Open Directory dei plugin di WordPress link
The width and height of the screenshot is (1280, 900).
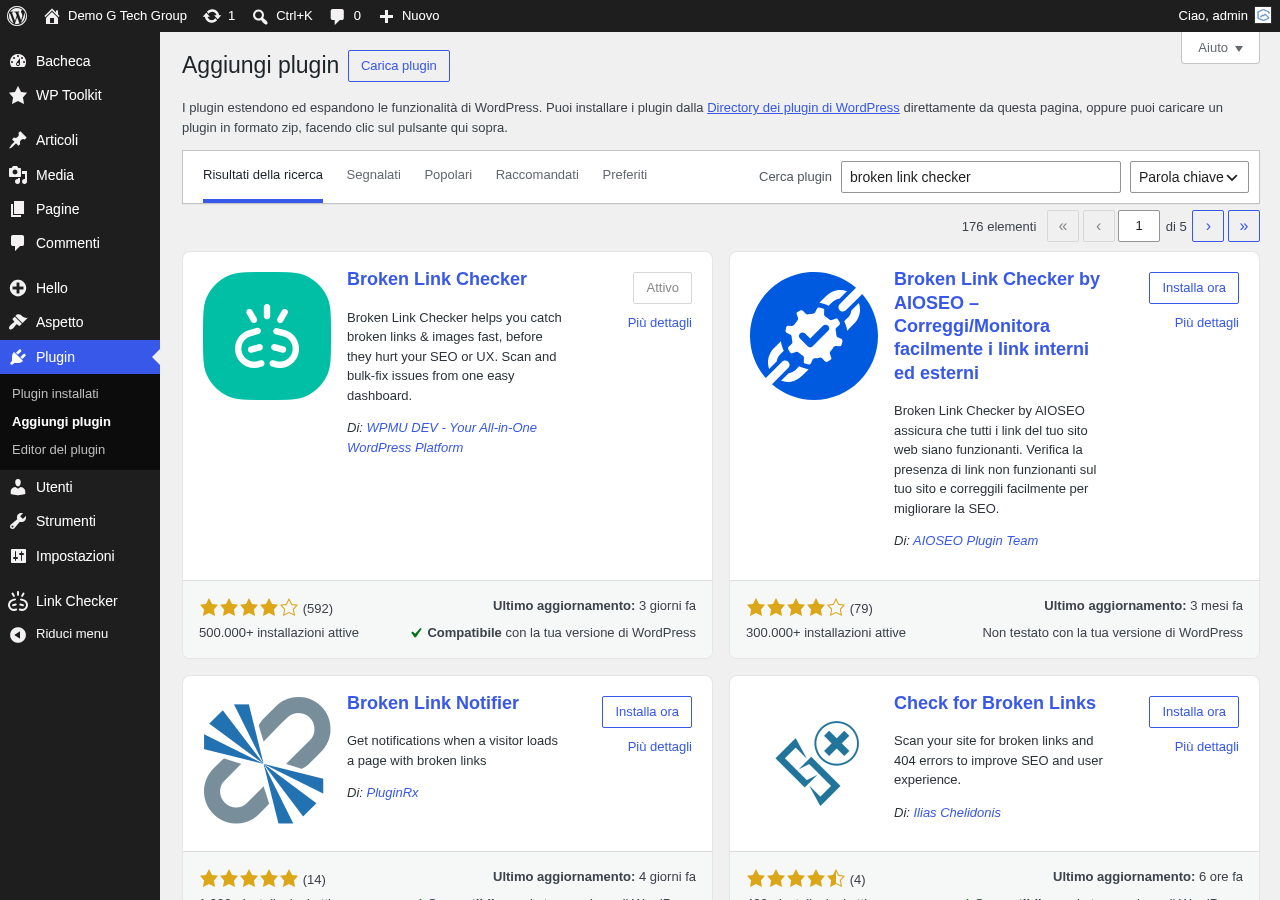pos(803,107)
